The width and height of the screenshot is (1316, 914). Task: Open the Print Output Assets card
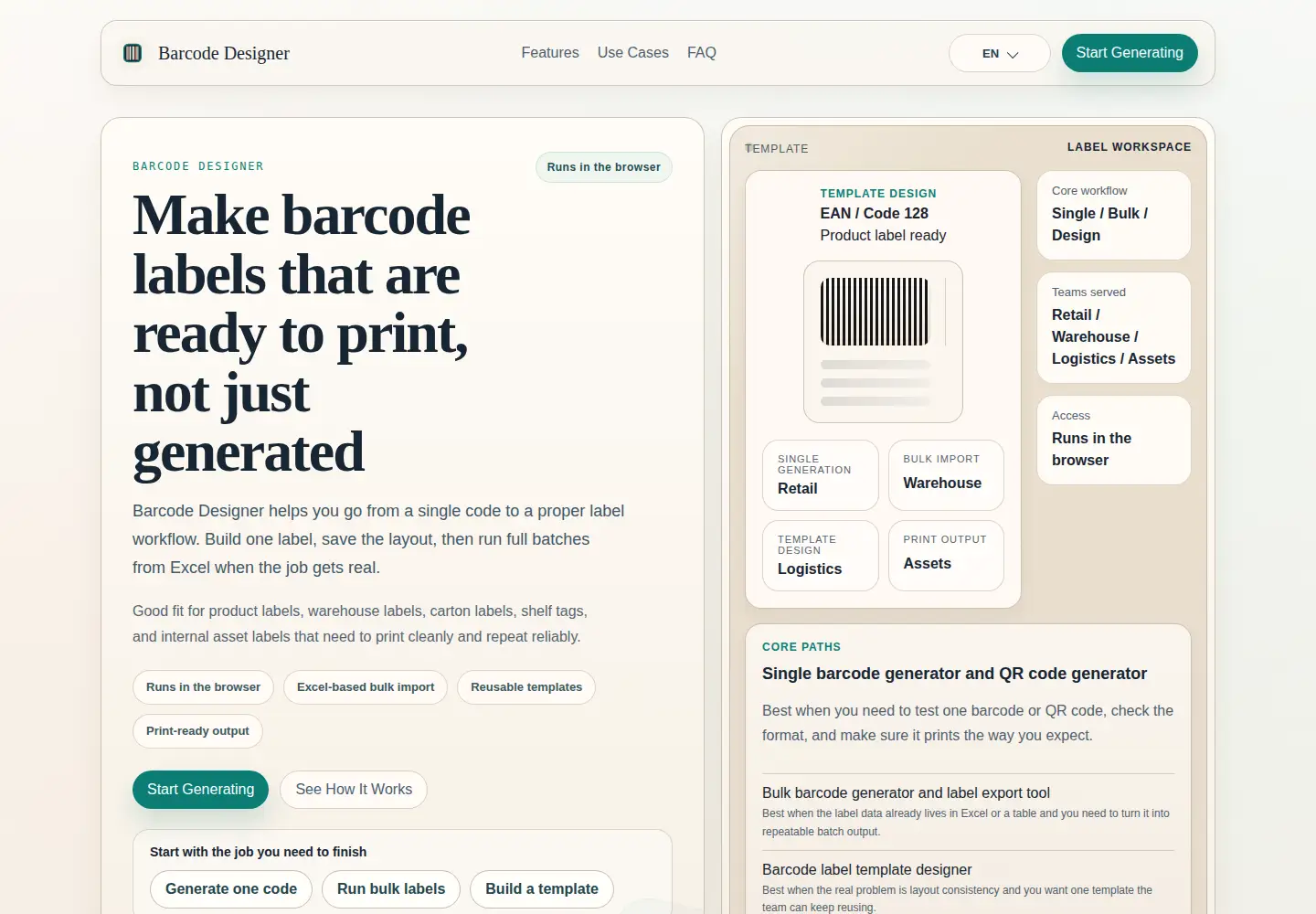click(946, 556)
